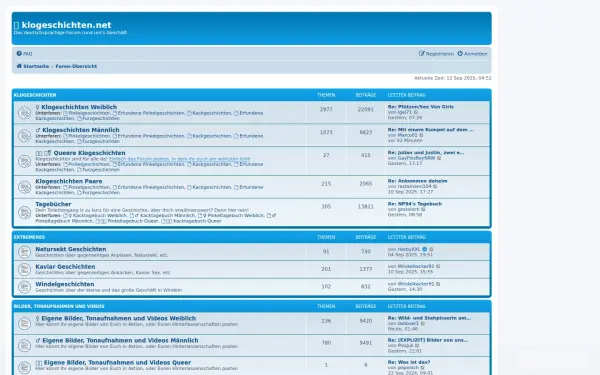
Task: Open Eigene Bilder, Tonaufnahmen und Videos Männlich
Action: click(x=120, y=341)
